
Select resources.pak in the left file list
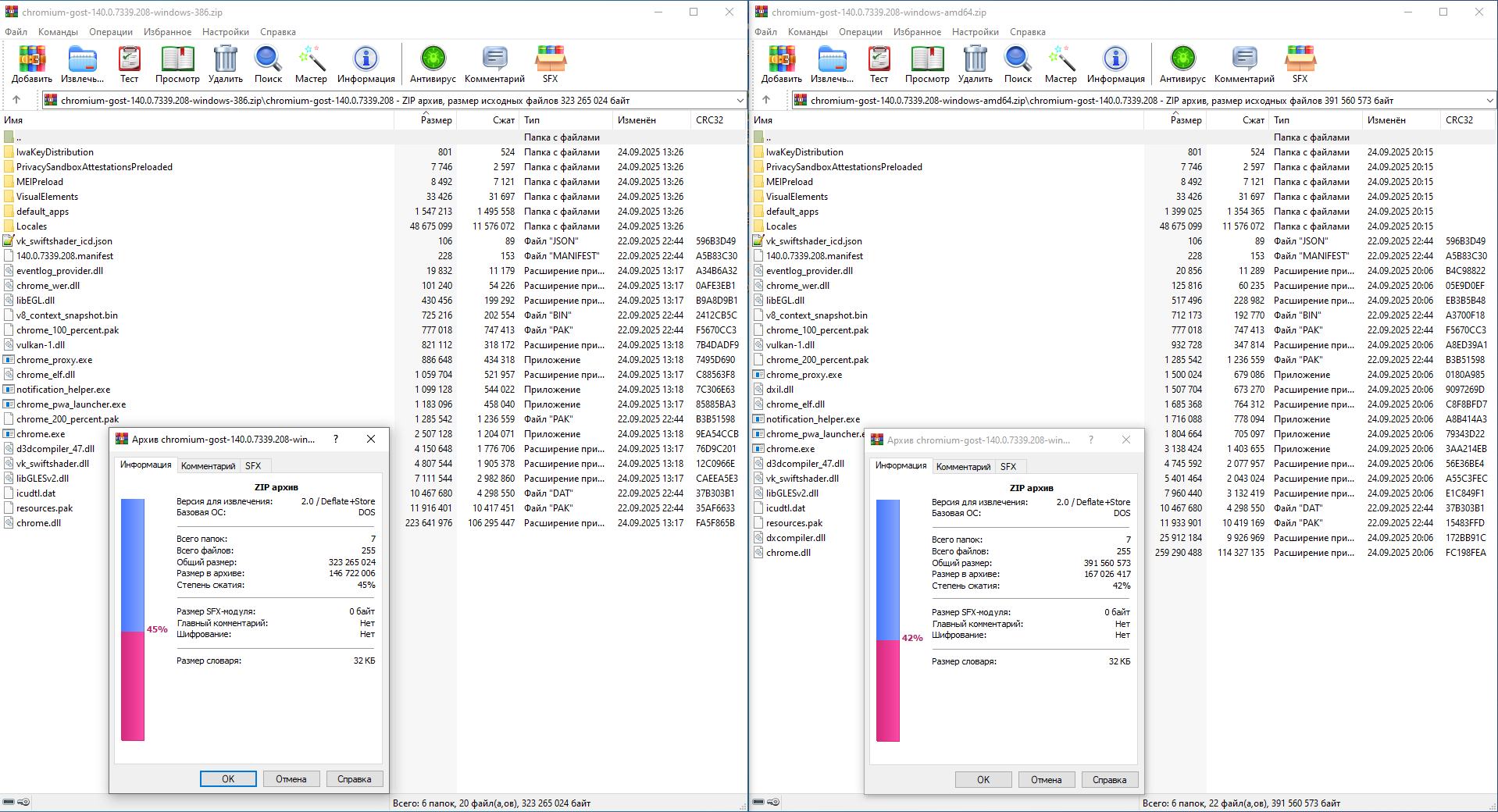pyautogui.click(x=45, y=508)
